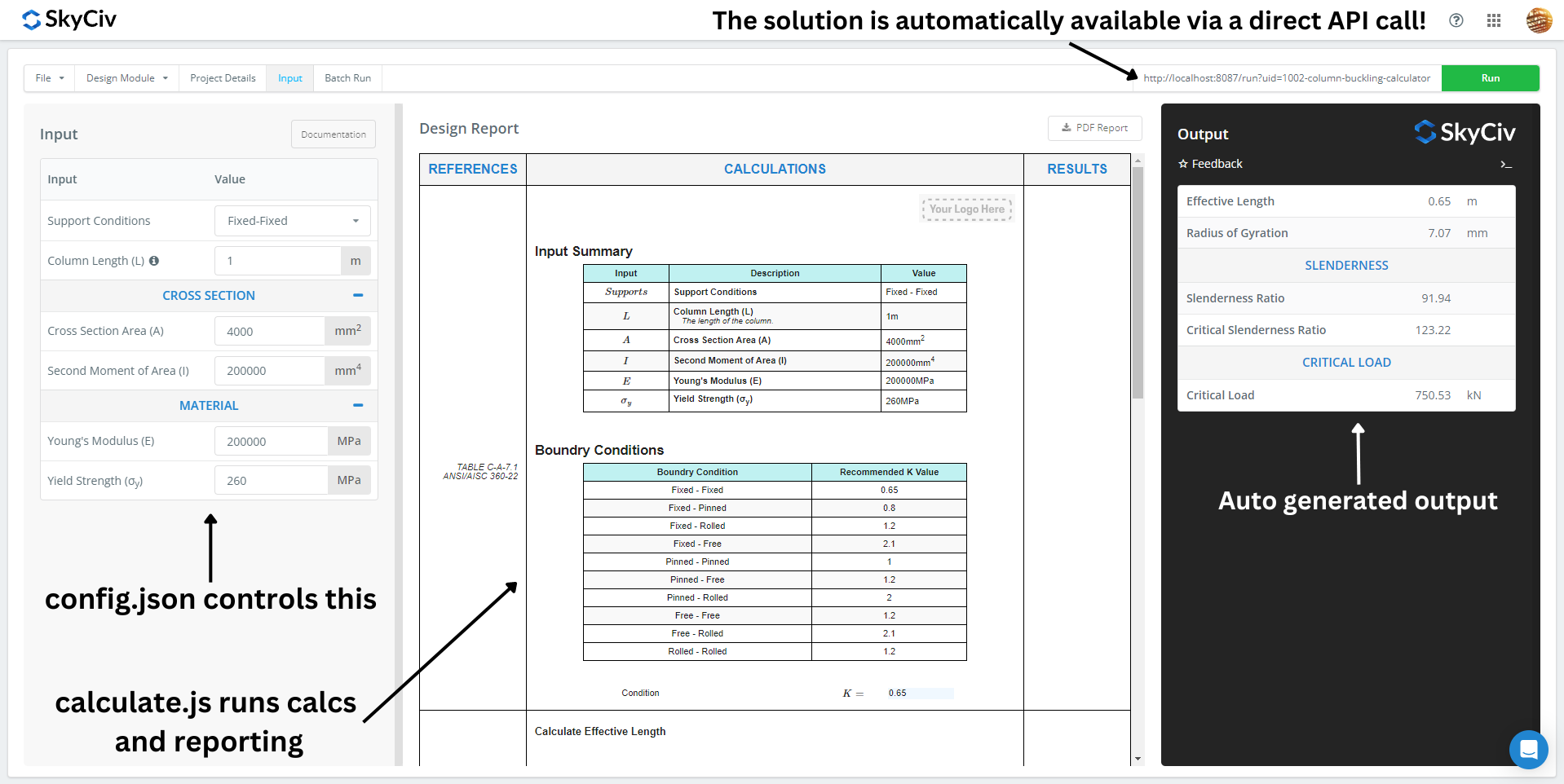This screenshot has width=1564, height=784.
Task: Open the Batch Run tab
Action: (347, 78)
